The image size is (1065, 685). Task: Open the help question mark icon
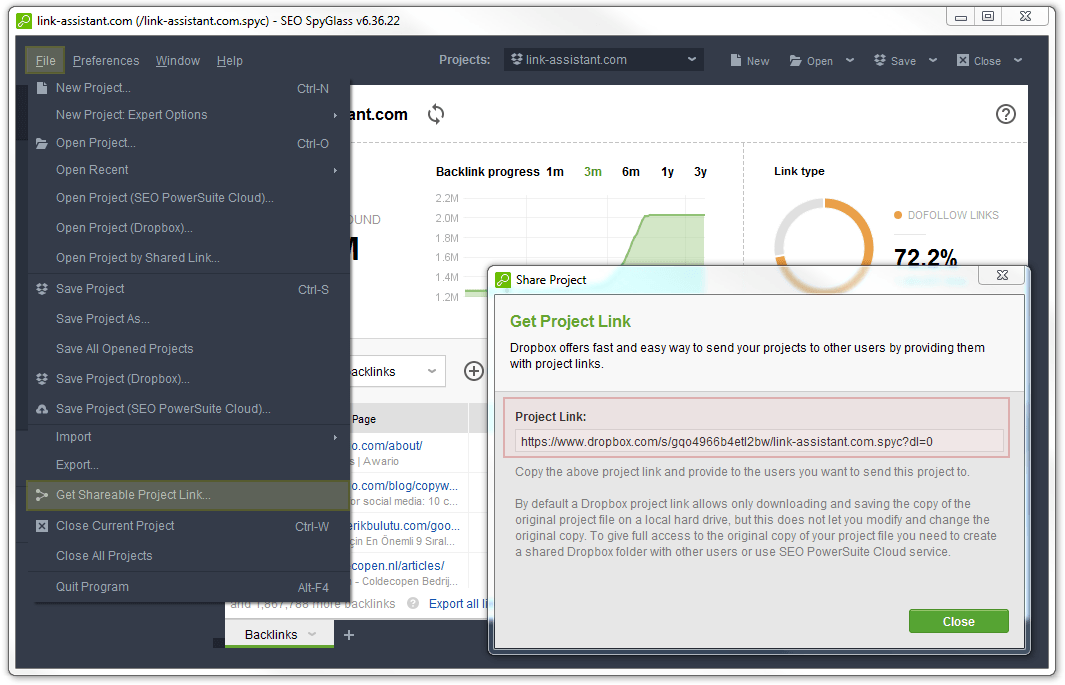[x=1005, y=114]
